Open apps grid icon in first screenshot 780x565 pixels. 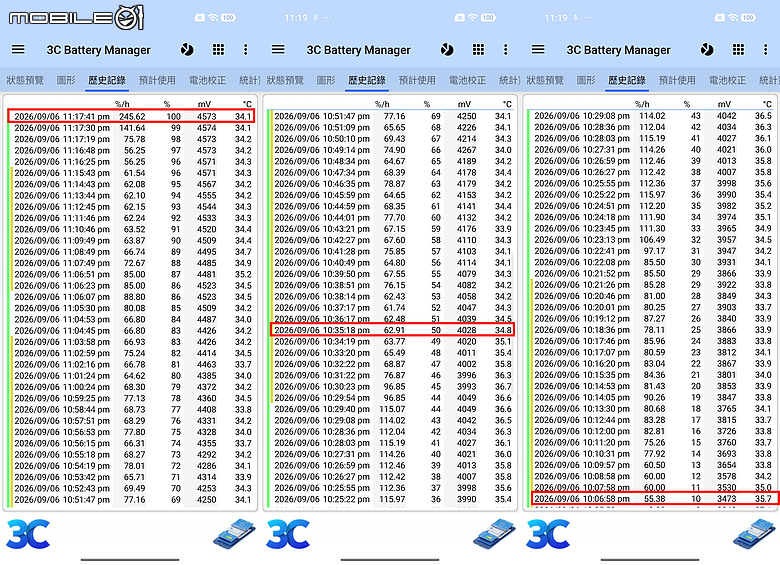click(x=218, y=49)
